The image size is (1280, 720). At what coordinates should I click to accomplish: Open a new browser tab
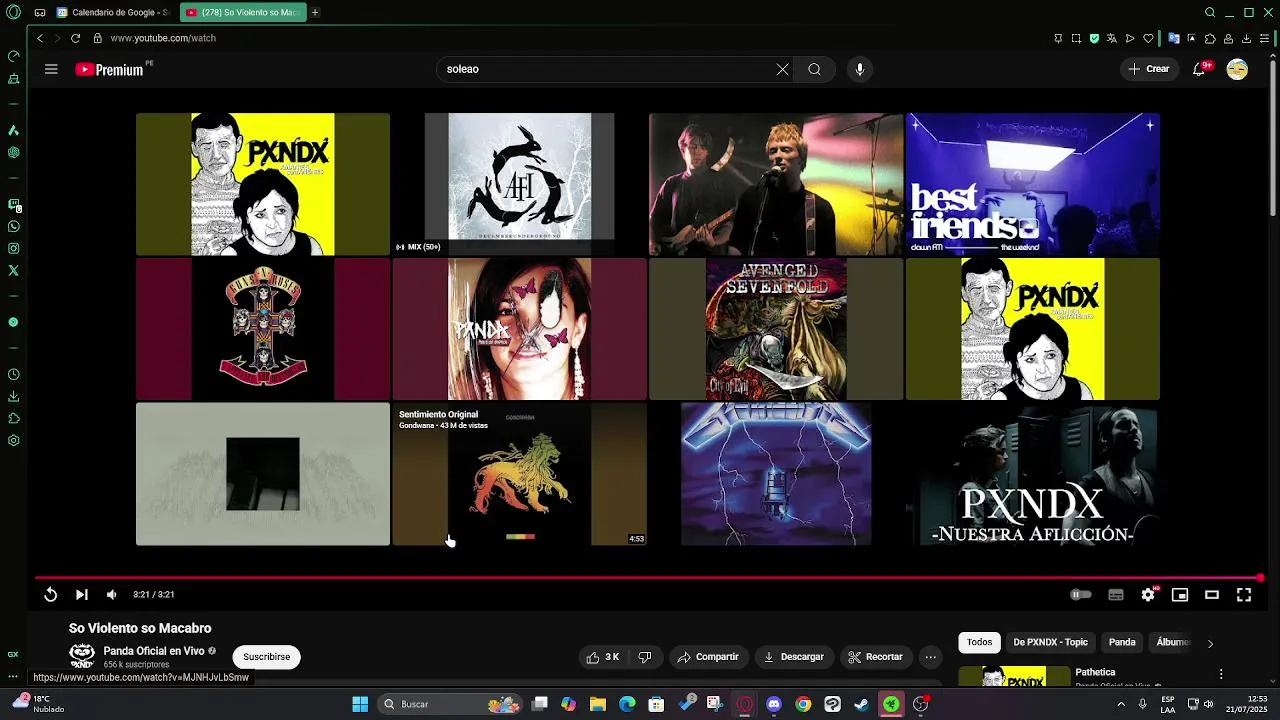pyautogui.click(x=315, y=12)
